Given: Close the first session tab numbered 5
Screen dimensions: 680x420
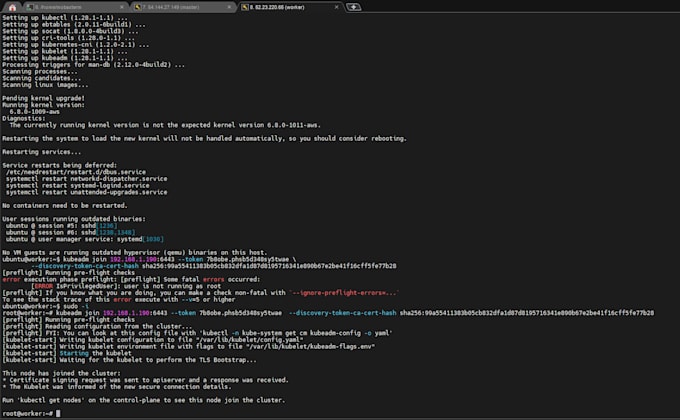Looking at the screenshot, I should 122,7.
